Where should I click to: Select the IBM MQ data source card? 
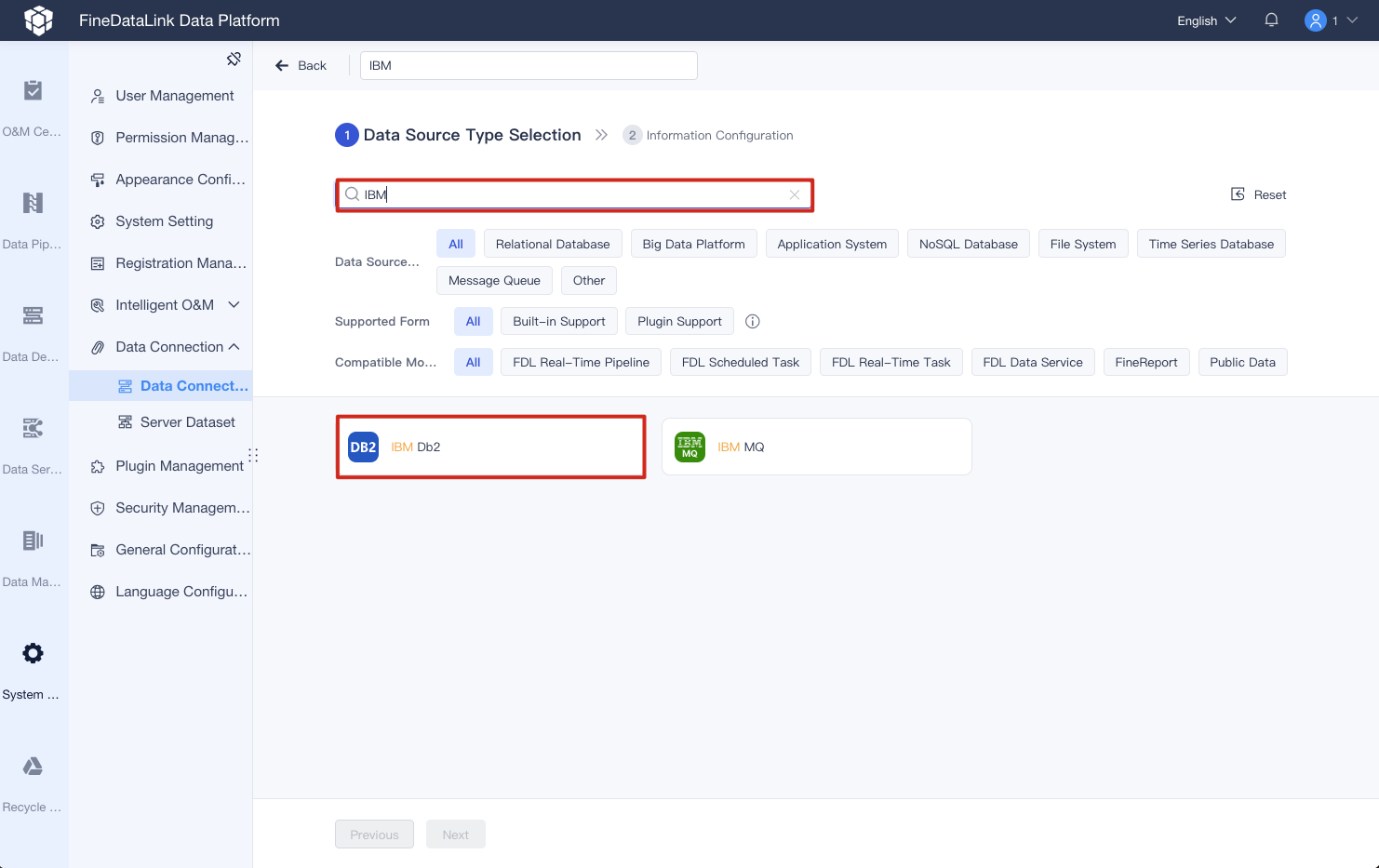click(816, 447)
